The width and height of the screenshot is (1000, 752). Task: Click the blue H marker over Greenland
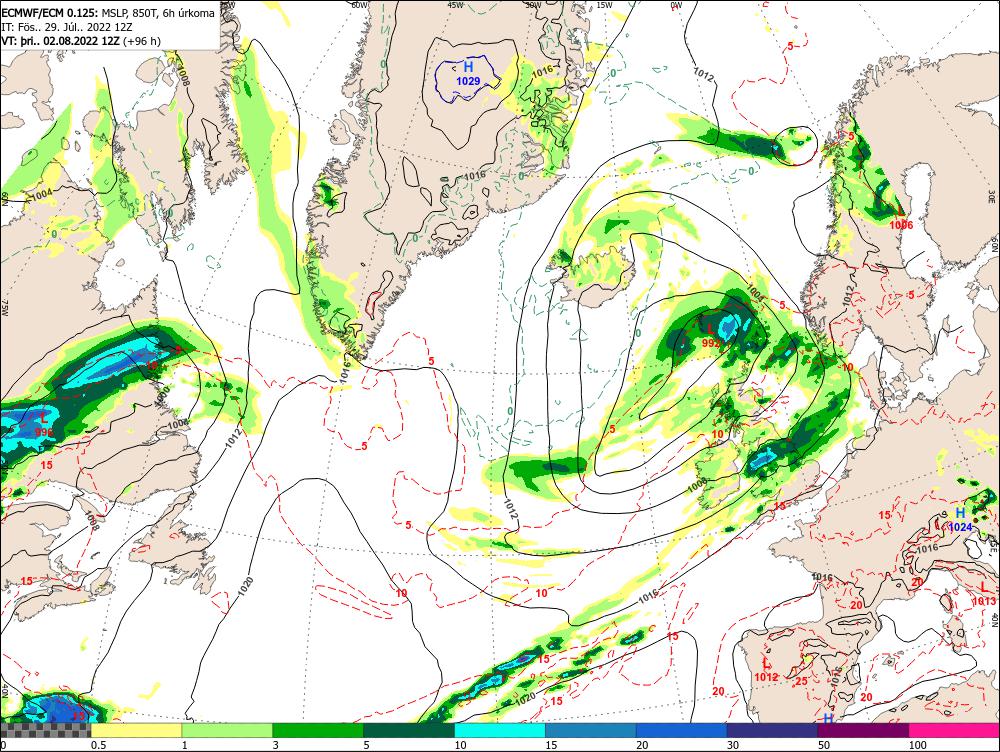coord(468,67)
